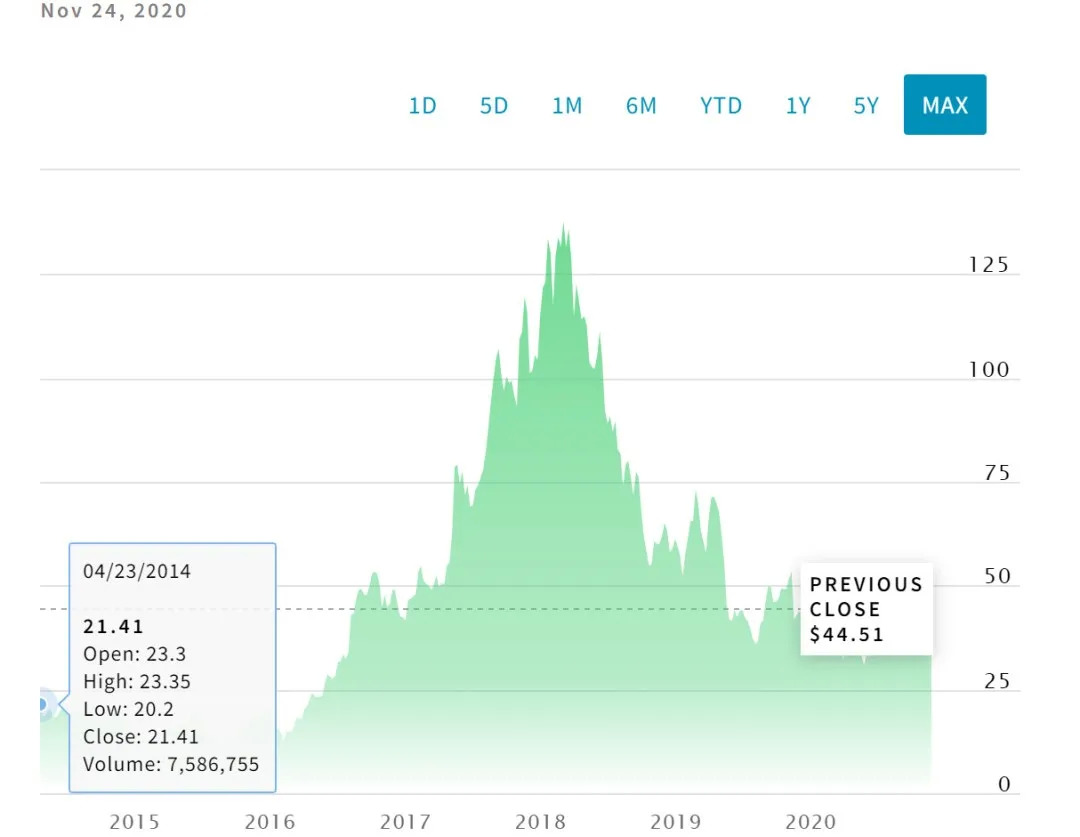The image size is (1080, 837).
Task: Click the 2016 x-axis label
Action: click(x=270, y=822)
